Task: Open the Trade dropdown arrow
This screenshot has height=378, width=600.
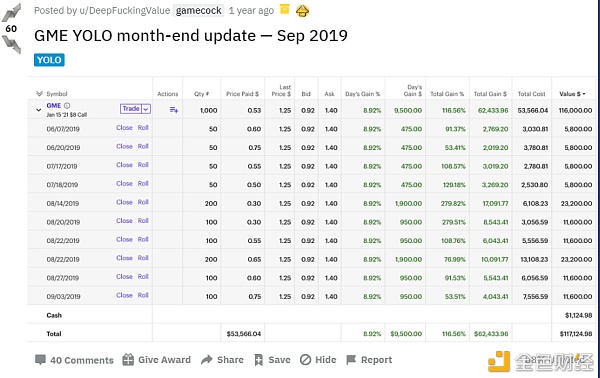Action: [146, 109]
